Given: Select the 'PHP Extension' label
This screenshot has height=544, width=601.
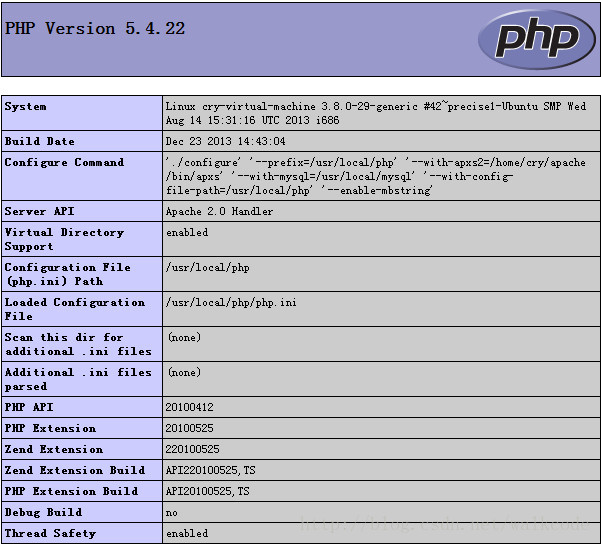Looking at the screenshot, I should (x=50, y=428).
